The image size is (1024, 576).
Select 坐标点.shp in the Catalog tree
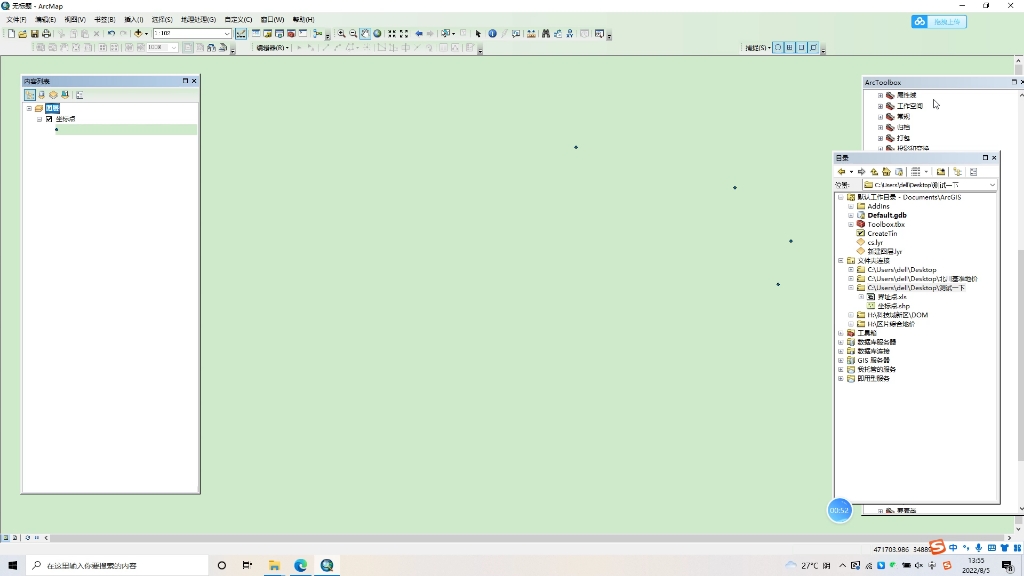point(895,305)
